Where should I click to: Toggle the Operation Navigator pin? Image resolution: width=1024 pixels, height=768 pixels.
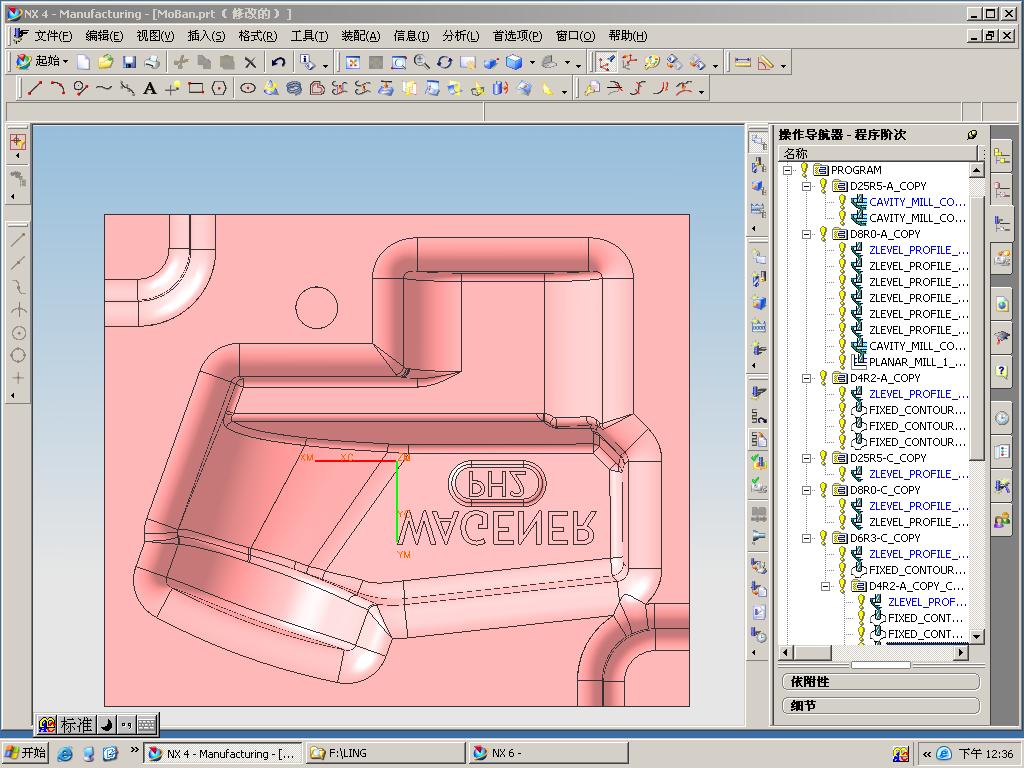pos(971,135)
